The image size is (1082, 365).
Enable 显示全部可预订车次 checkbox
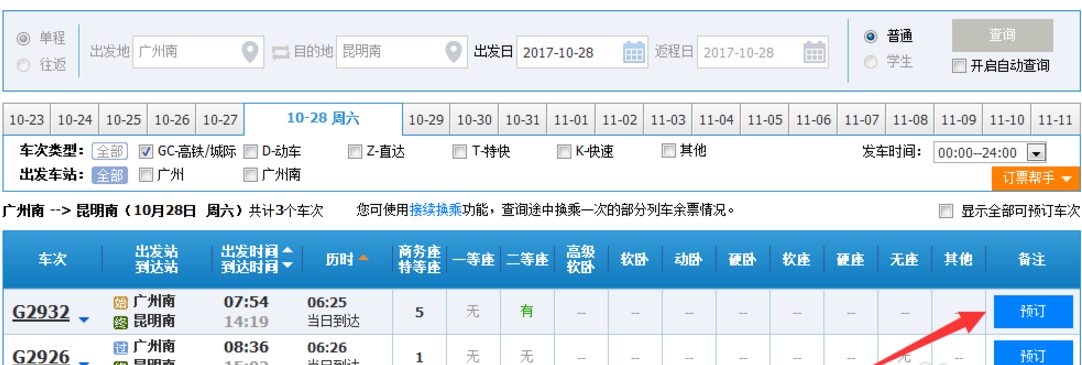coord(946,211)
